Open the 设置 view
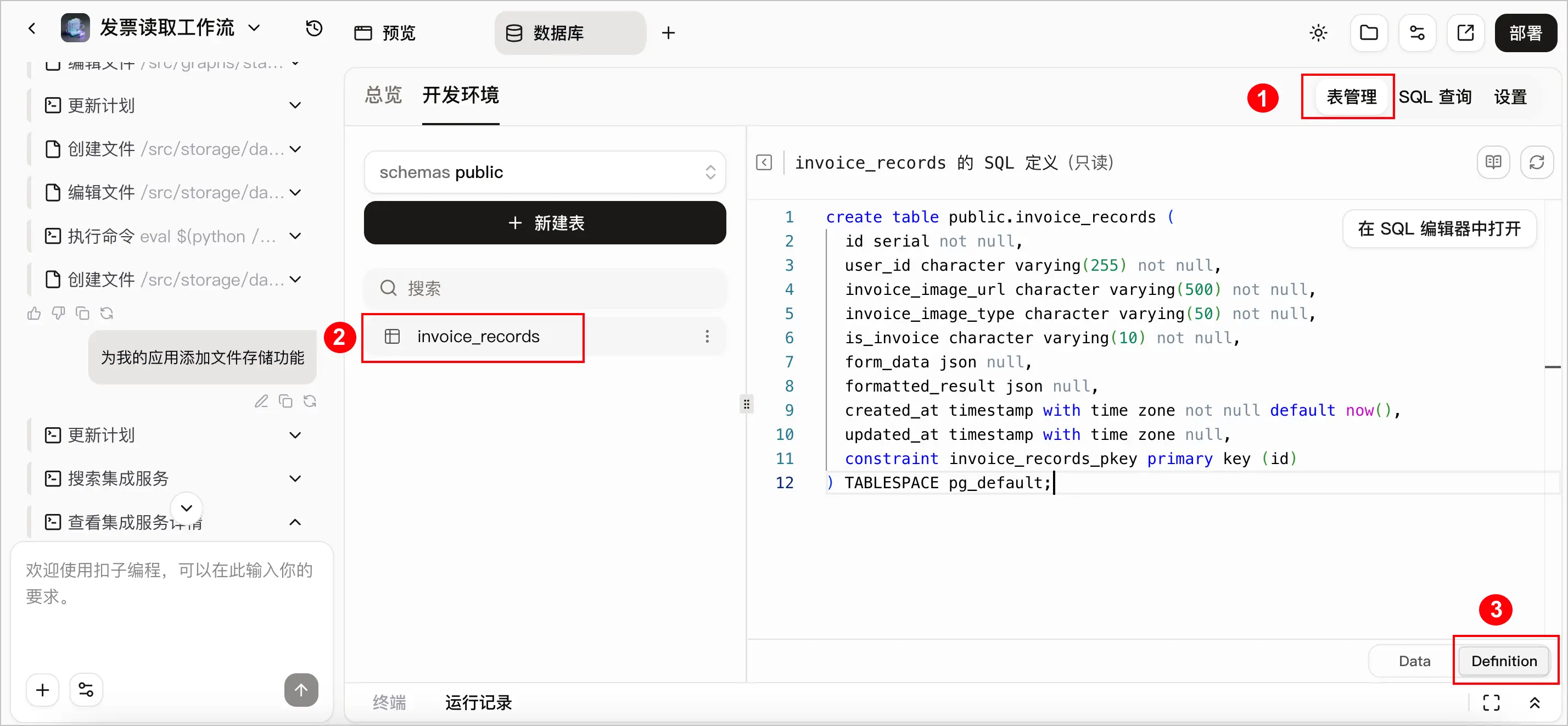The width and height of the screenshot is (1568, 726). pos(1510,97)
